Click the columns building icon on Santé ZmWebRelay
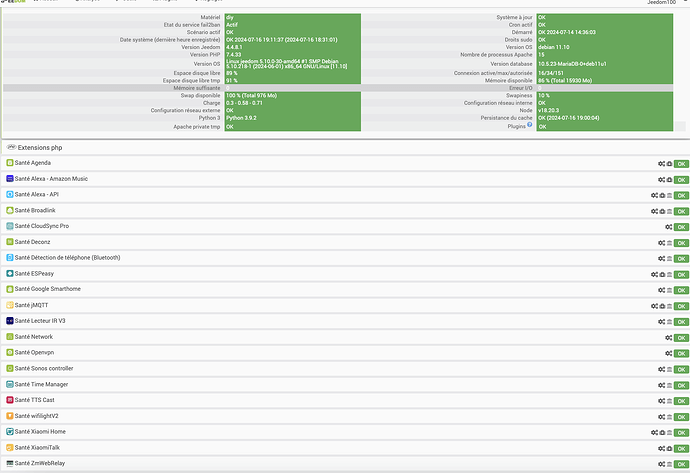Screen dimensions: 690x473 click(669, 464)
